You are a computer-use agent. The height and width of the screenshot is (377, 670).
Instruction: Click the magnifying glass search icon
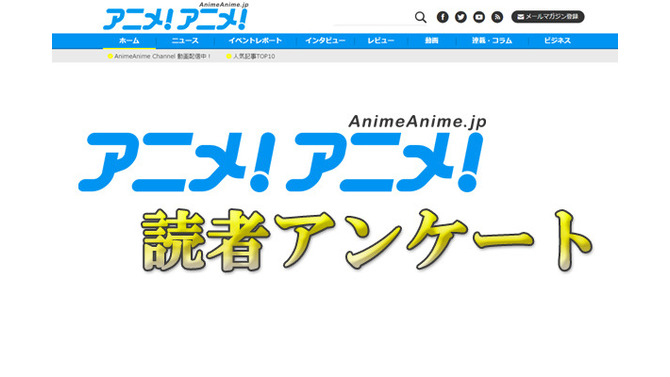coord(420,17)
